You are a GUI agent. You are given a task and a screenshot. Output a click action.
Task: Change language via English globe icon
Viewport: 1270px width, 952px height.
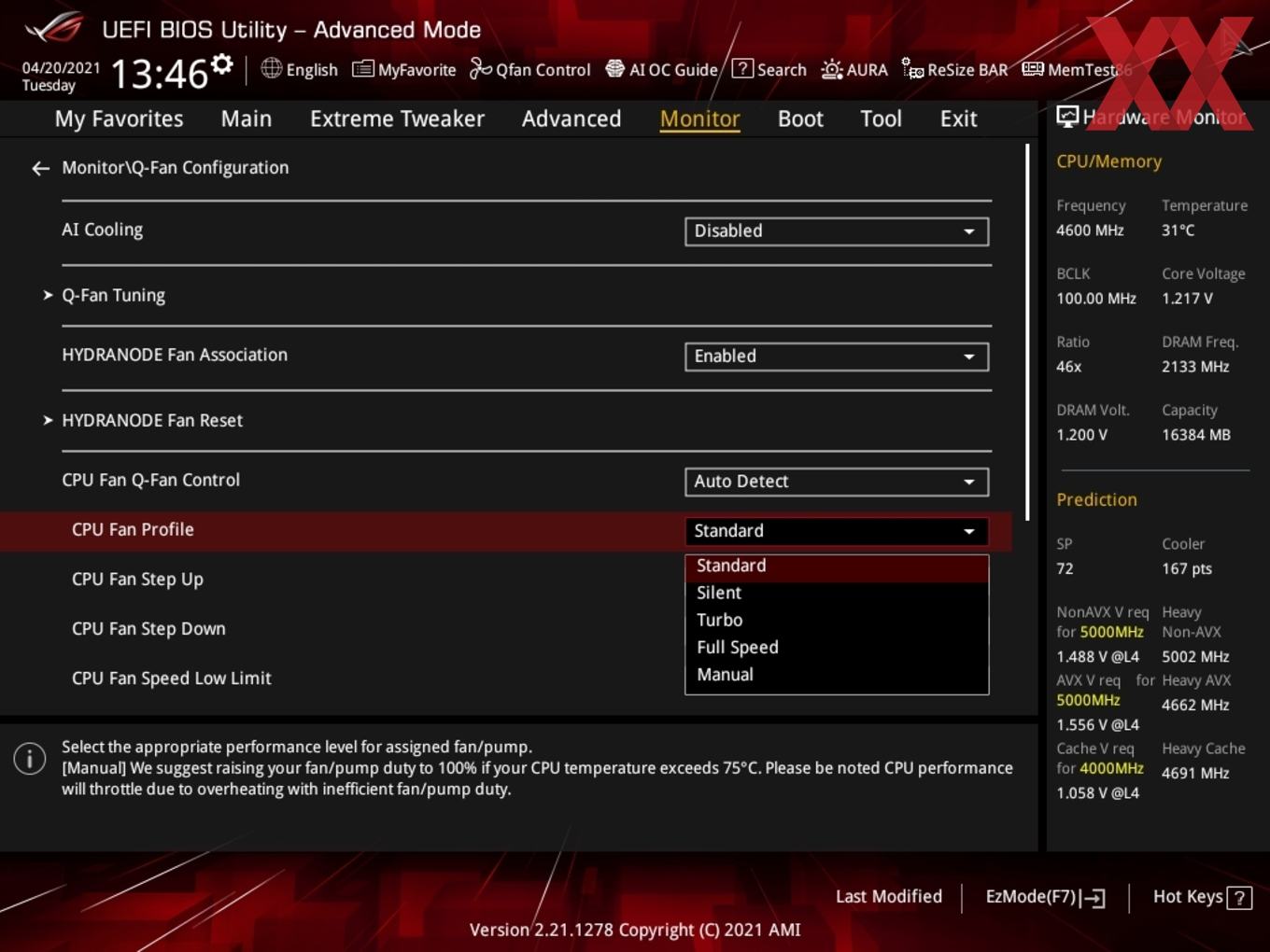pos(271,68)
